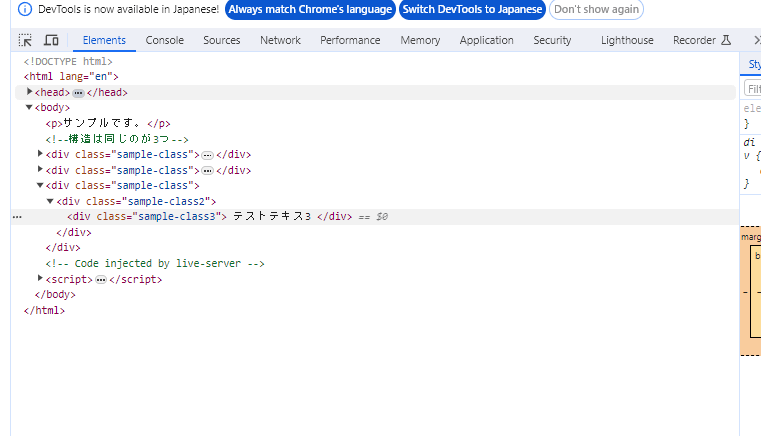Open the Security tab

click(x=552, y=40)
